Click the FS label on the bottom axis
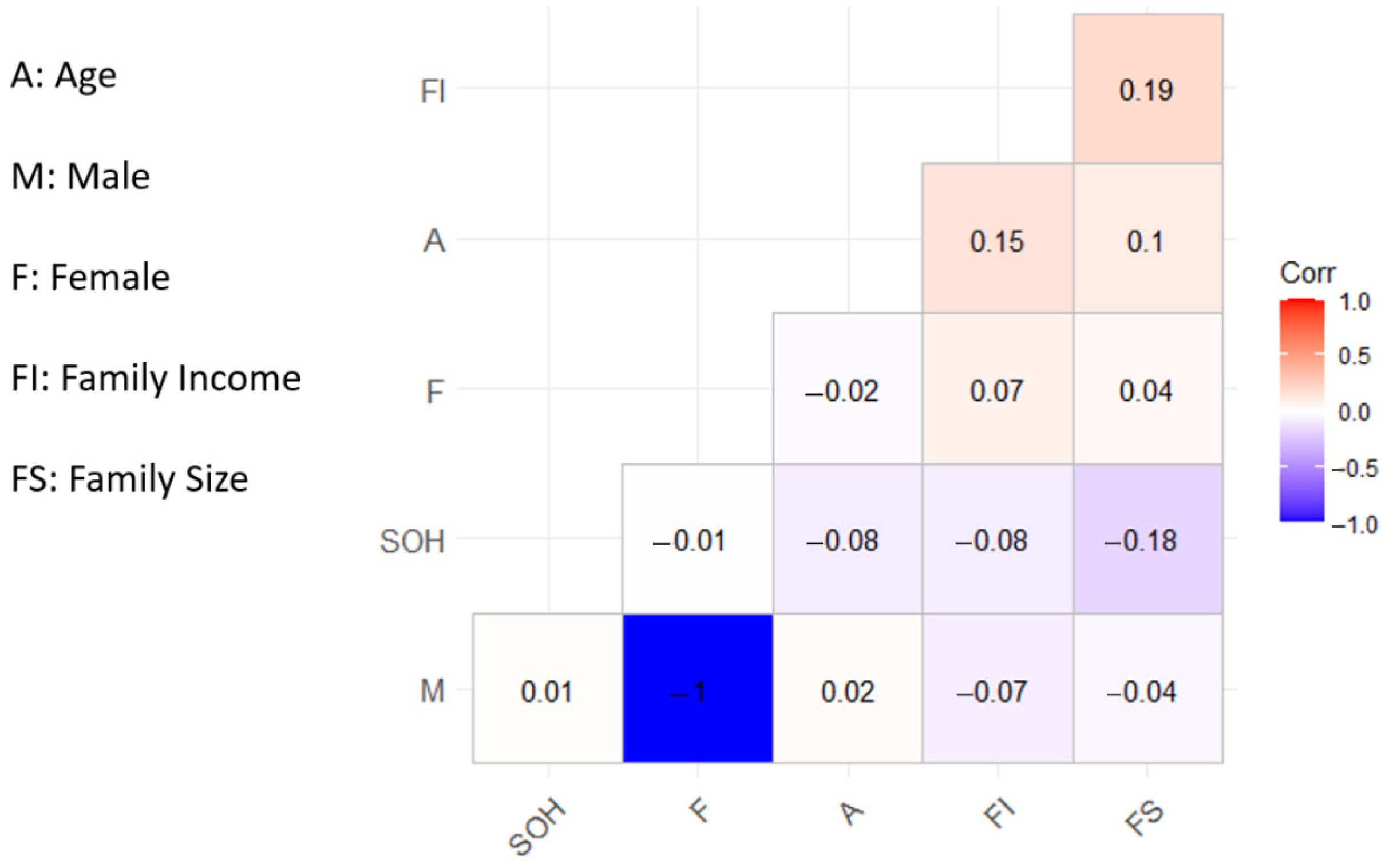This screenshot has width=1397, height=868. coord(1144,818)
